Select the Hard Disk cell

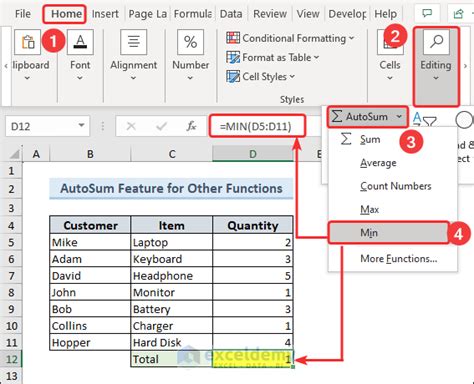pos(172,342)
